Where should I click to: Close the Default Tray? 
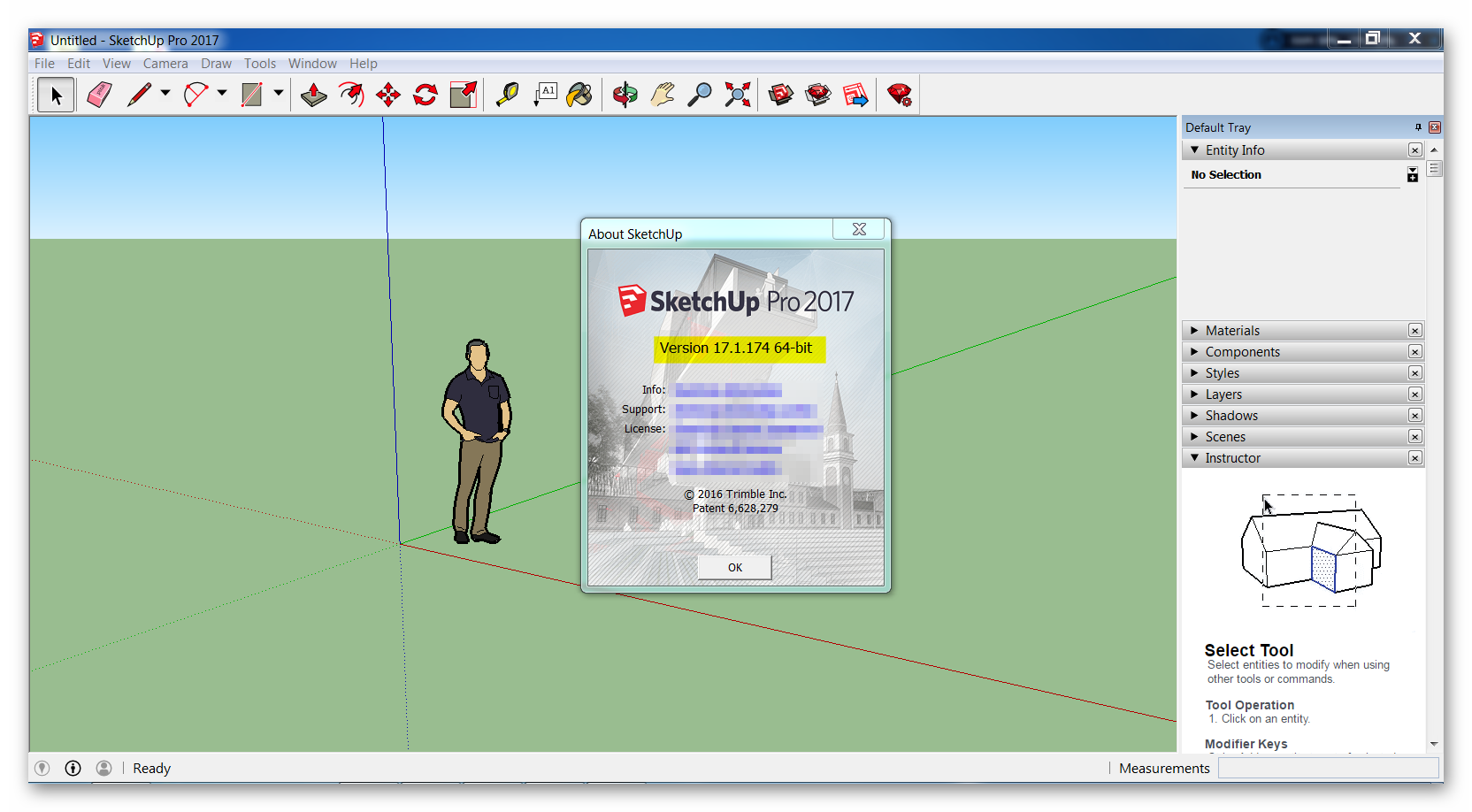(x=1435, y=127)
